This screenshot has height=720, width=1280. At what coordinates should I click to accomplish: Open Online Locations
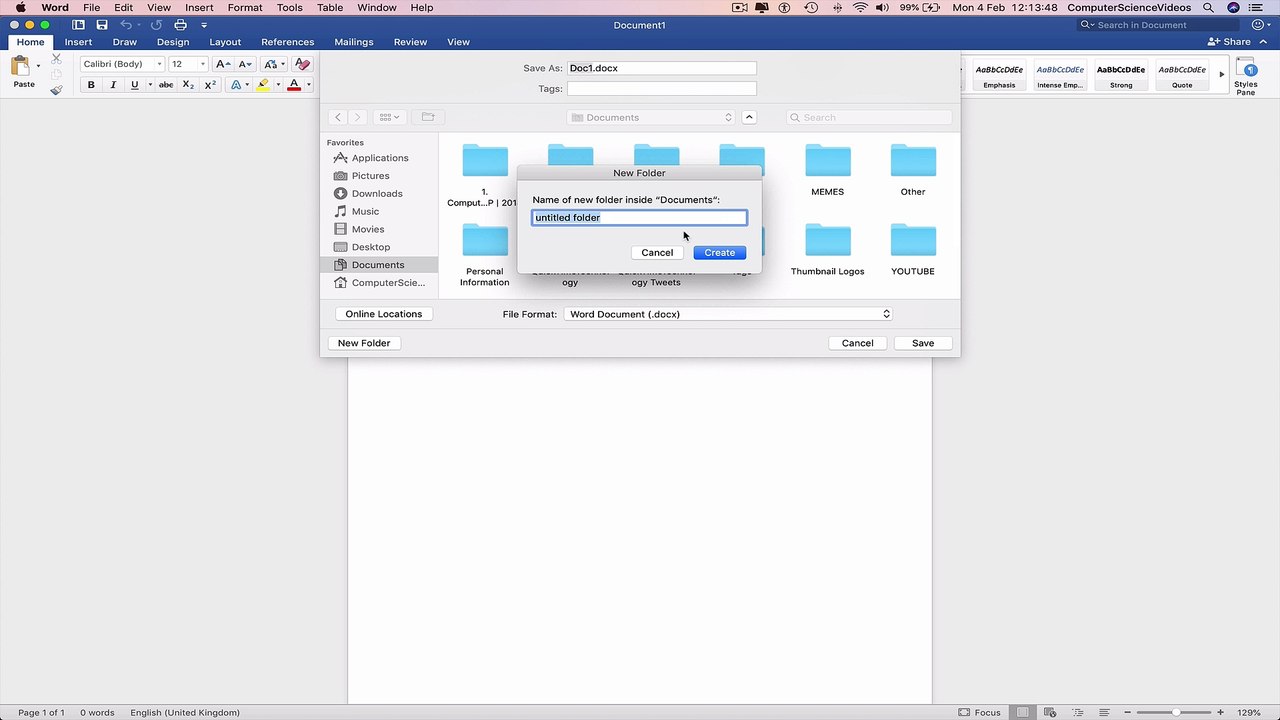[x=384, y=314]
